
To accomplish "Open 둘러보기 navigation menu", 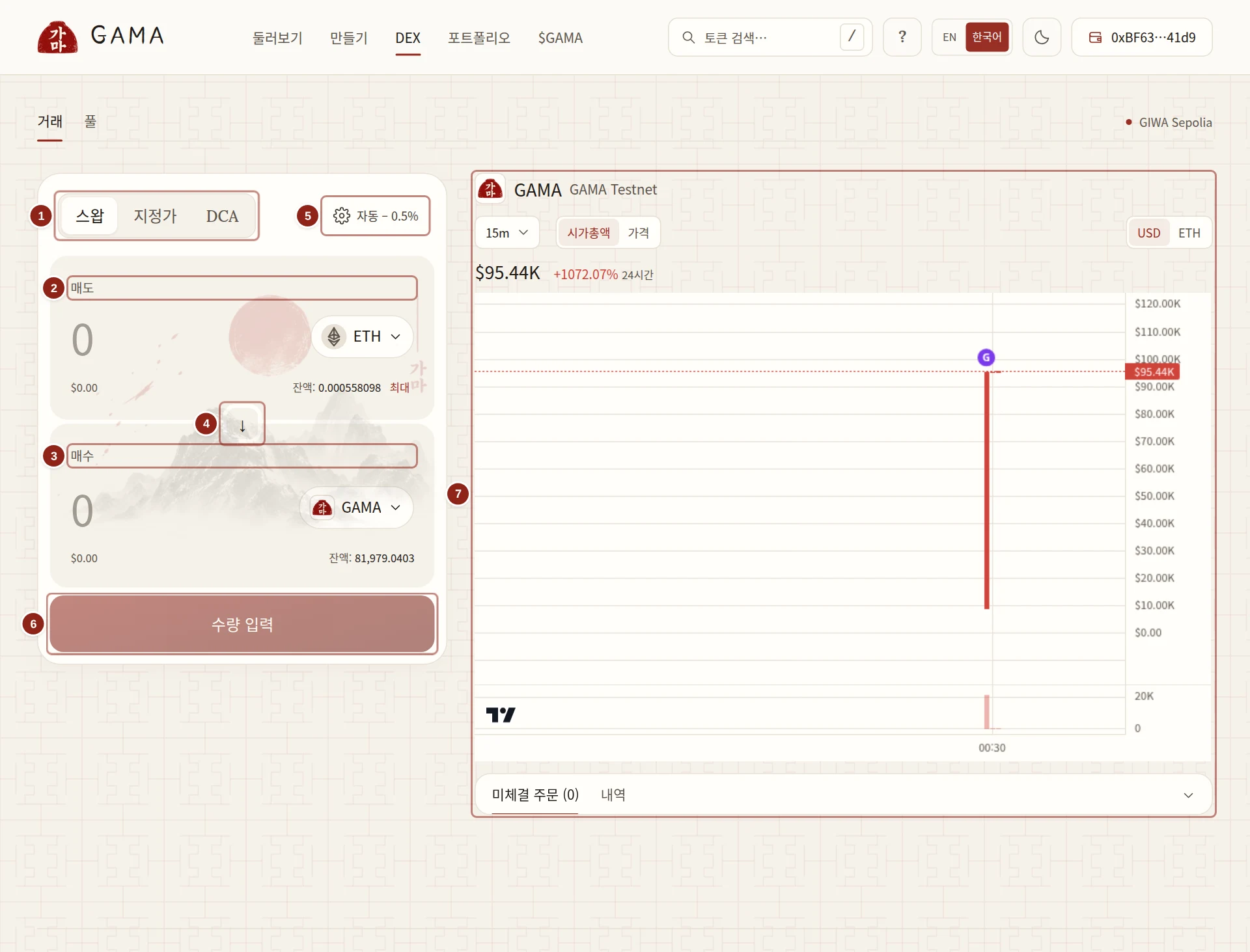I will click(277, 38).
